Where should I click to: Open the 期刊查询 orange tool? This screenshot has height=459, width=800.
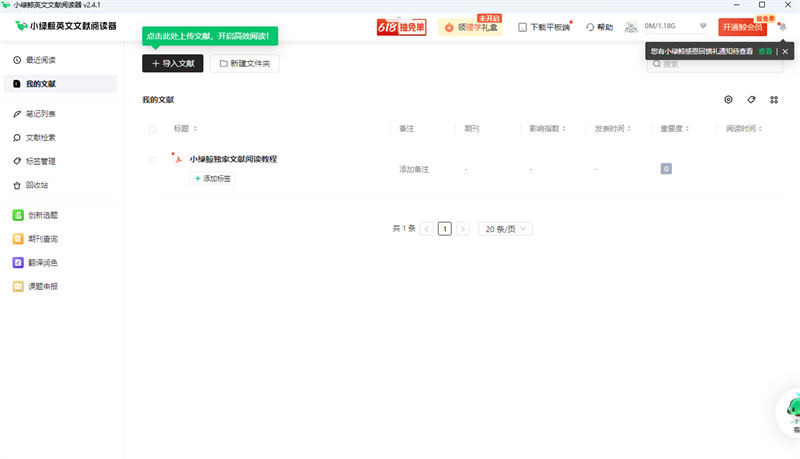pos(35,239)
